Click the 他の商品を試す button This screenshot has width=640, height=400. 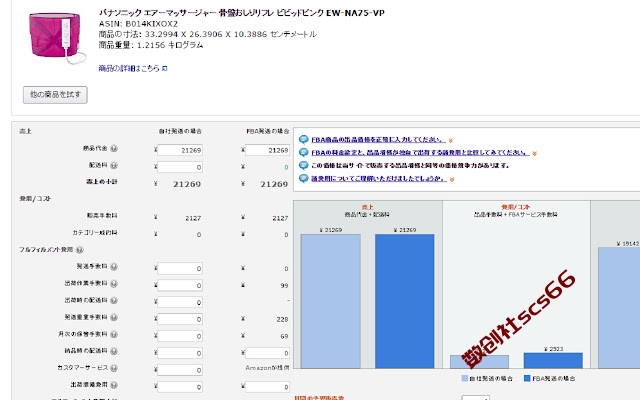pyautogui.click(x=55, y=95)
